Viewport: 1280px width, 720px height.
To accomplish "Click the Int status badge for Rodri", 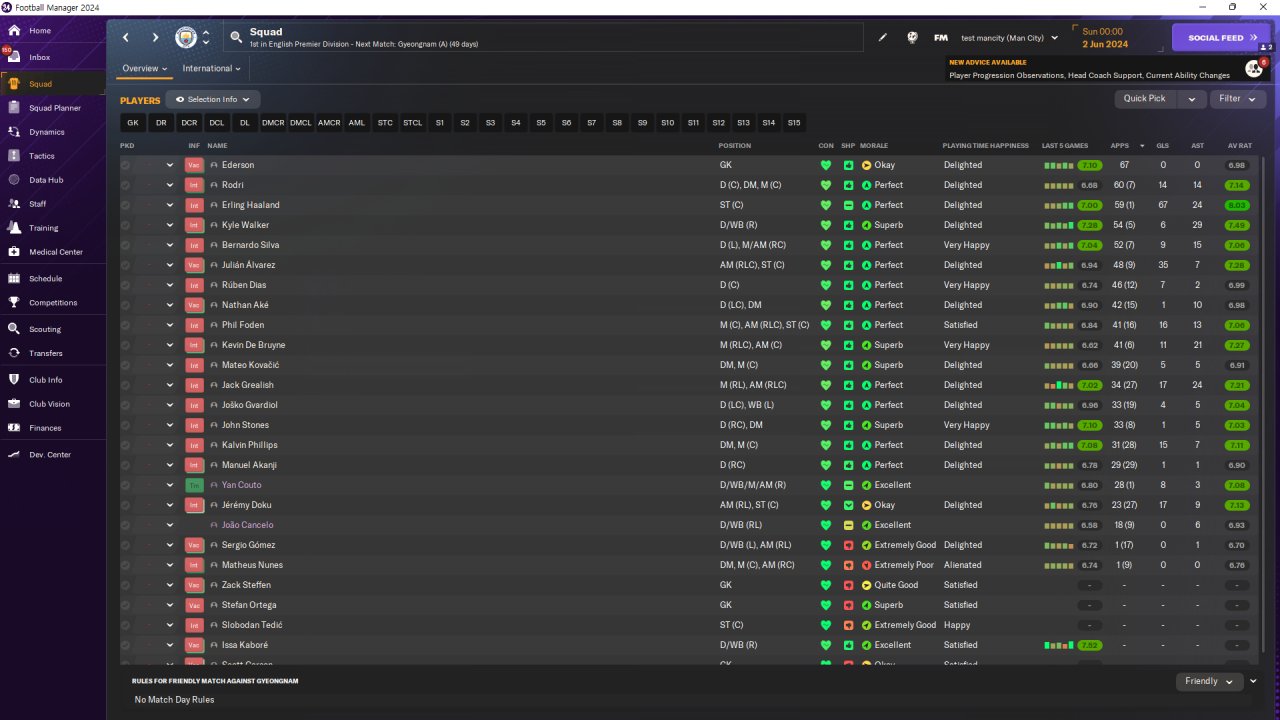I will [x=194, y=185].
